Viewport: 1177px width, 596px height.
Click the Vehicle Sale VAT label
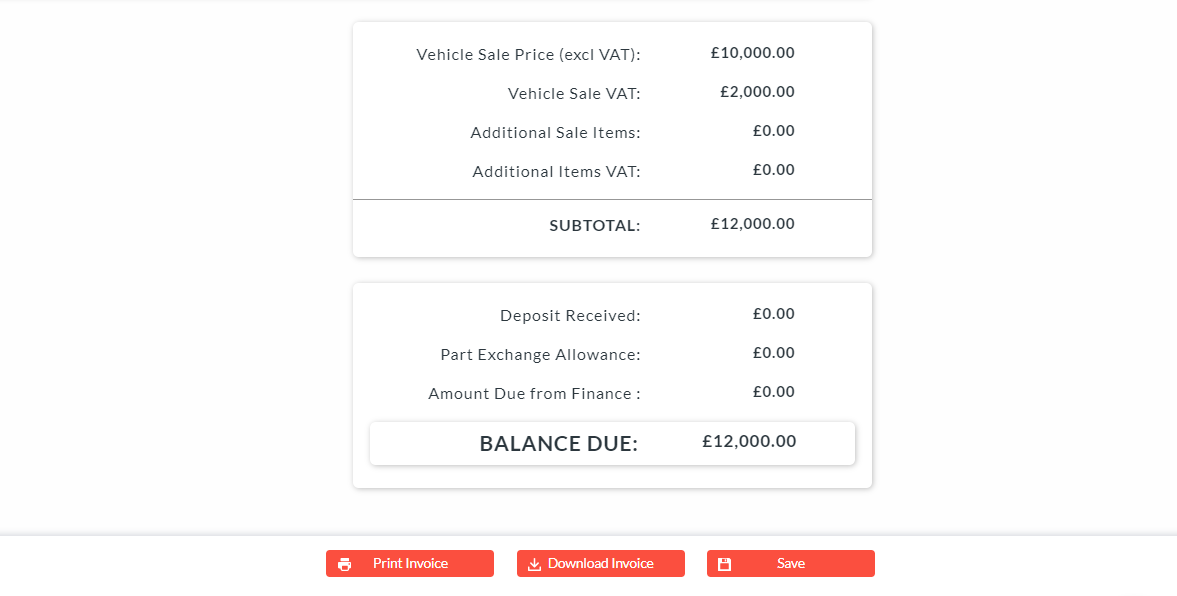574,94
